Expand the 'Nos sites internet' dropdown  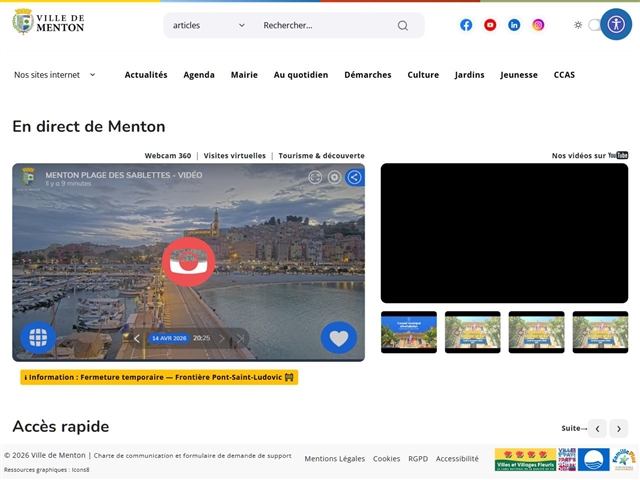(x=55, y=75)
